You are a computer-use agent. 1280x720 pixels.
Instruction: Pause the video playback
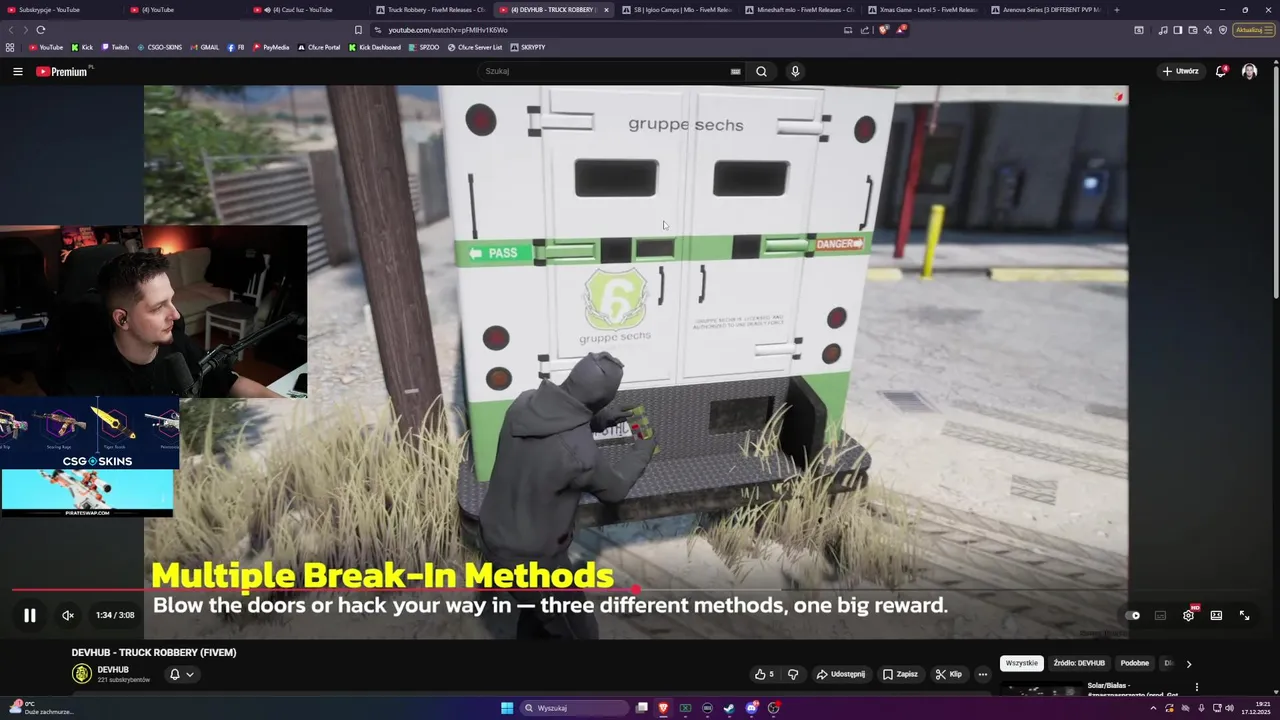29,615
